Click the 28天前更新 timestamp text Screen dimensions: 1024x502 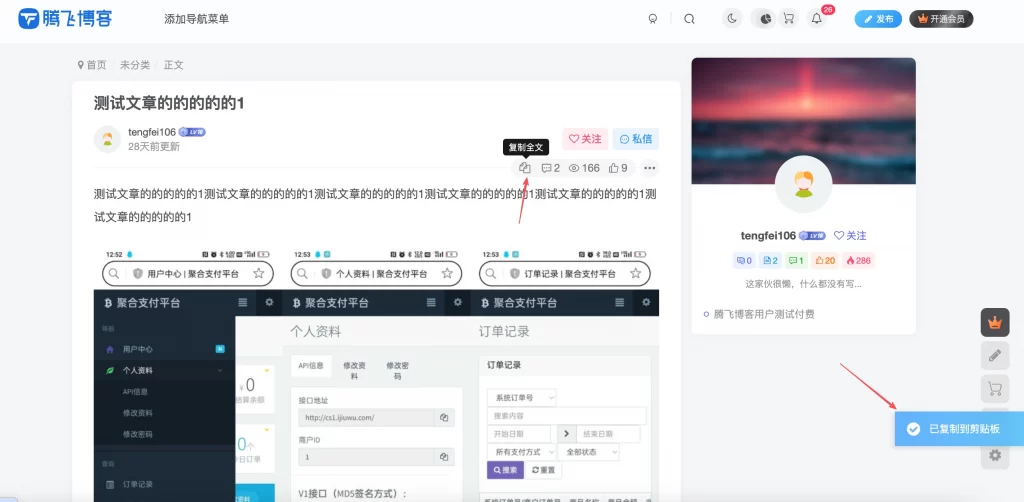click(153, 147)
